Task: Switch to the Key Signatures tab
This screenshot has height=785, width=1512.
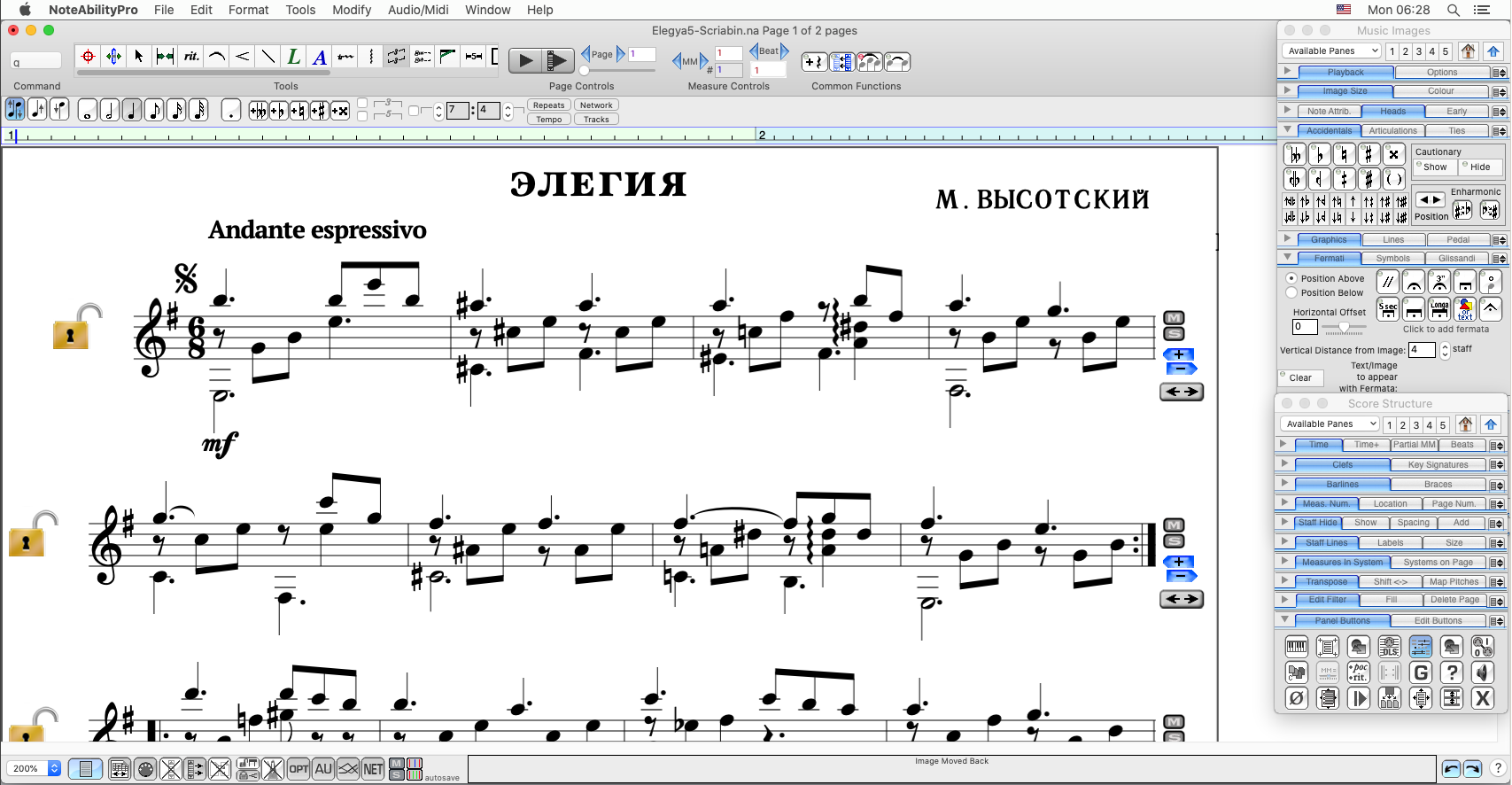Action: [1438, 464]
